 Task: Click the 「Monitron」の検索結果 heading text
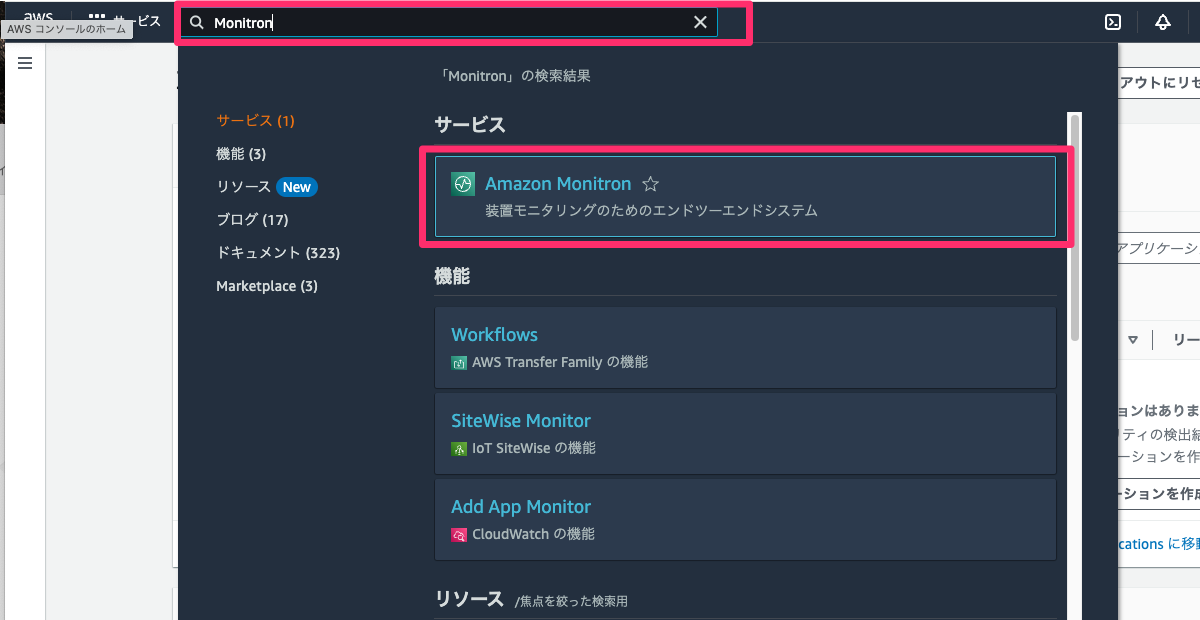point(515,76)
